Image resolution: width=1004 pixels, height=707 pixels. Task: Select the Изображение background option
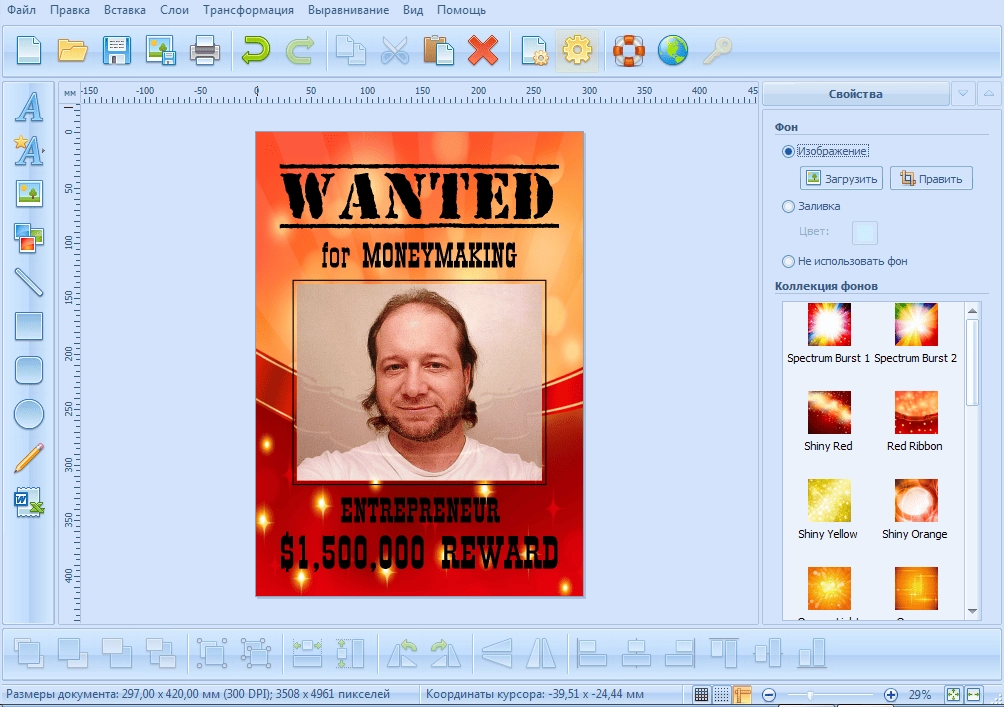coord(826,151)
